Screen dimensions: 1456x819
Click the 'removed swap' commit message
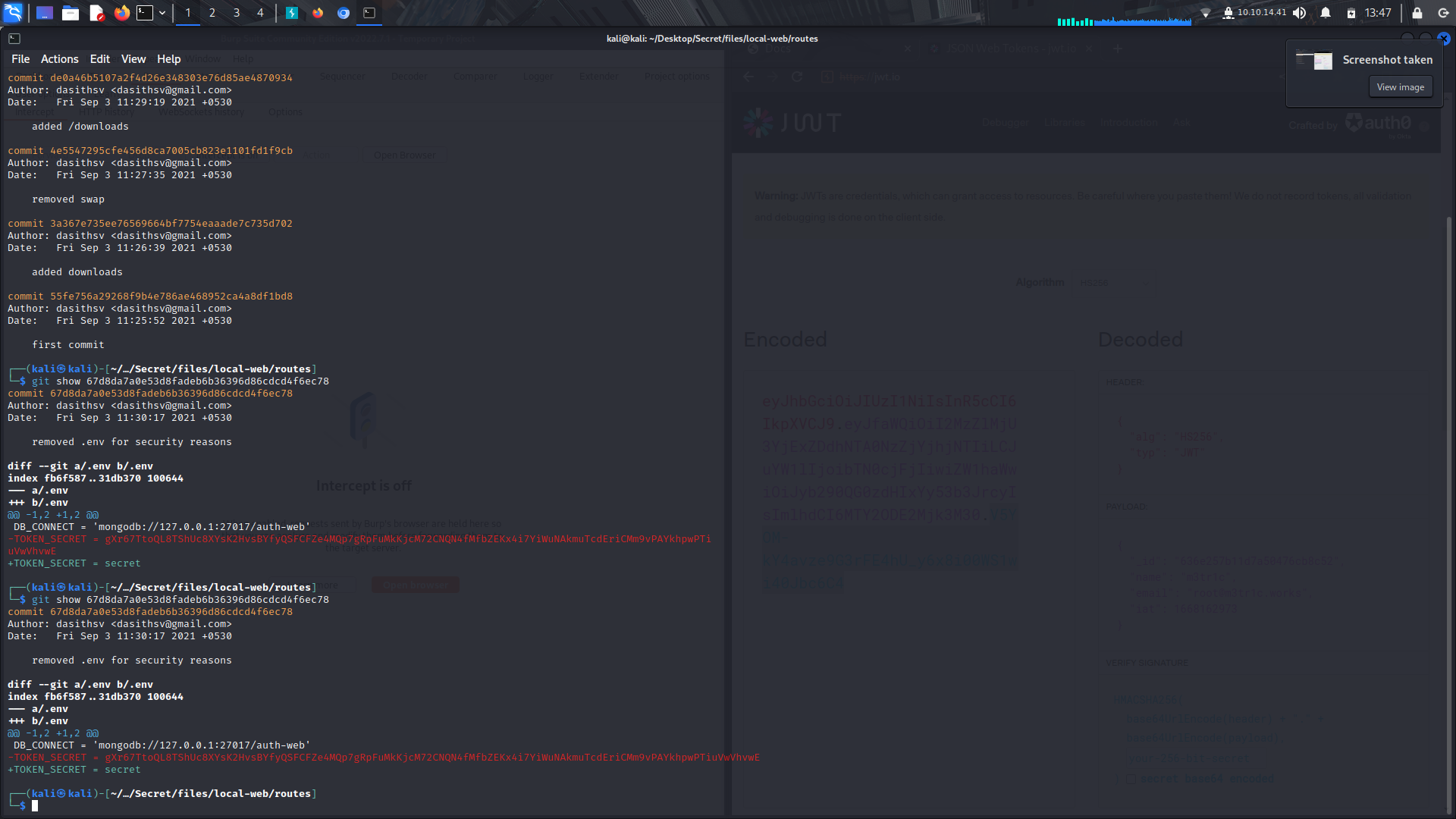click(x=68, y=199)
